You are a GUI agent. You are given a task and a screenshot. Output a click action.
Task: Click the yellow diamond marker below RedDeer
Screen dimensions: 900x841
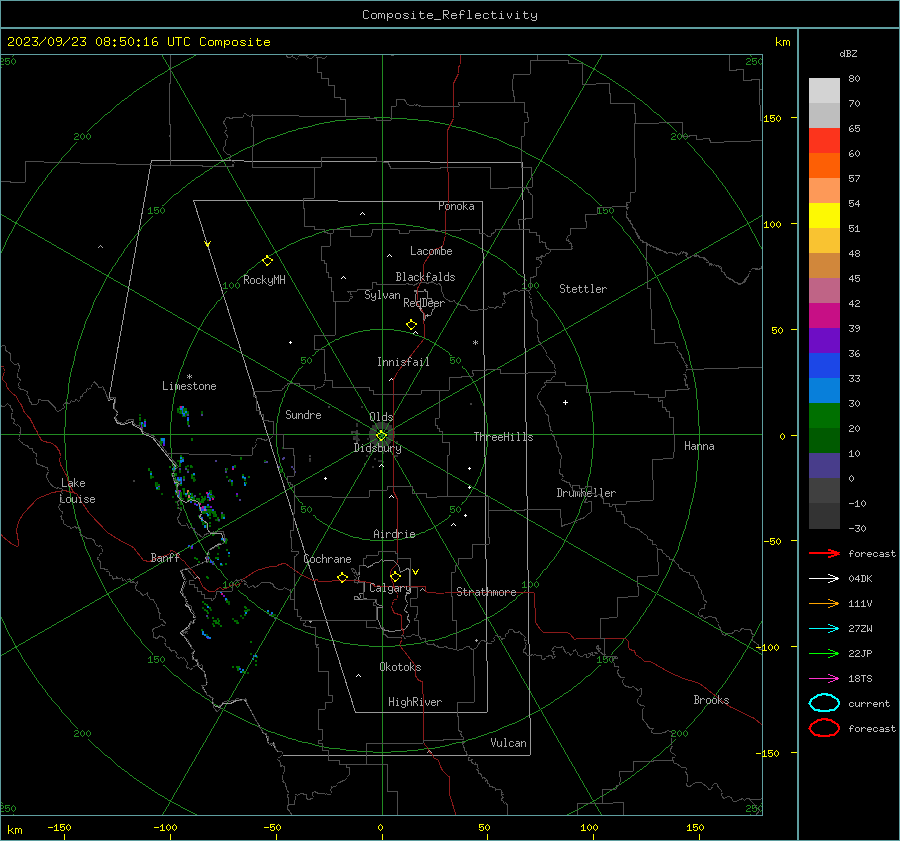point(412,325)
